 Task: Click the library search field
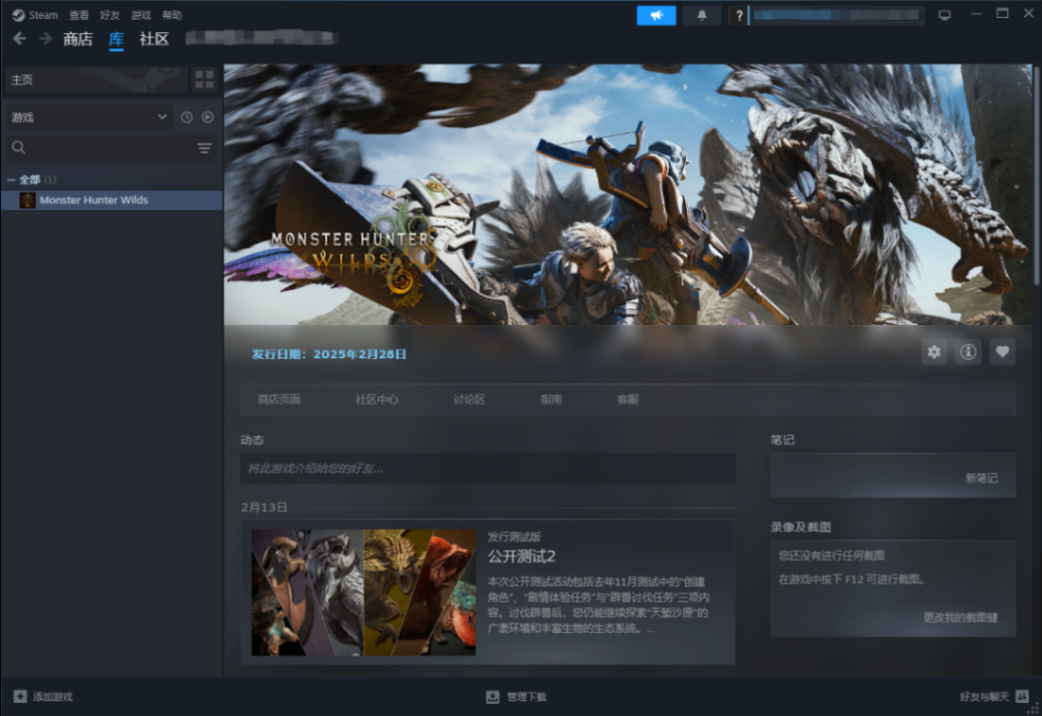(100, 148)
